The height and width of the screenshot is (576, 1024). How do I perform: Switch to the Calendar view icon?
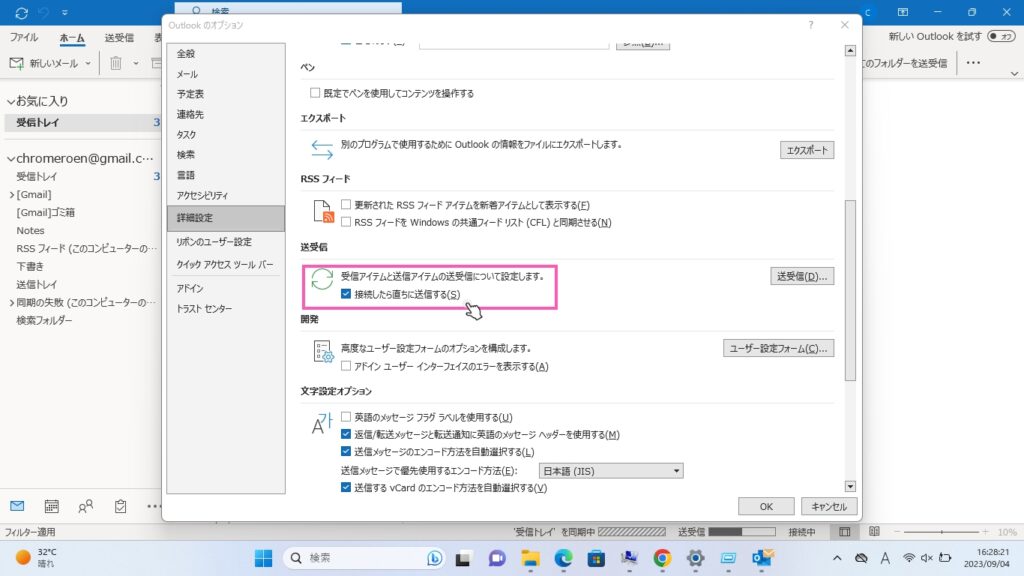(x=51, y=506)
